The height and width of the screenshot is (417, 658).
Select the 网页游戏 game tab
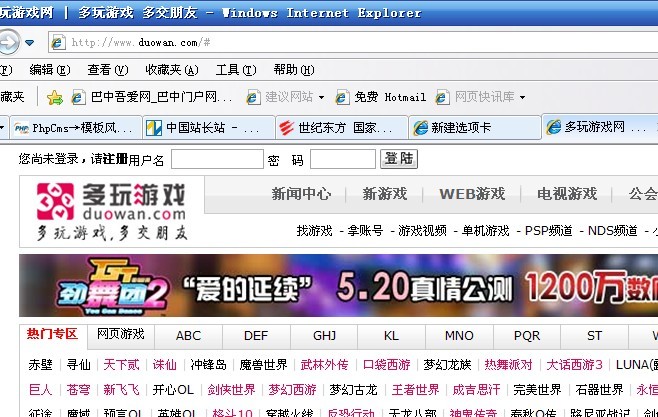pos(120,334)
